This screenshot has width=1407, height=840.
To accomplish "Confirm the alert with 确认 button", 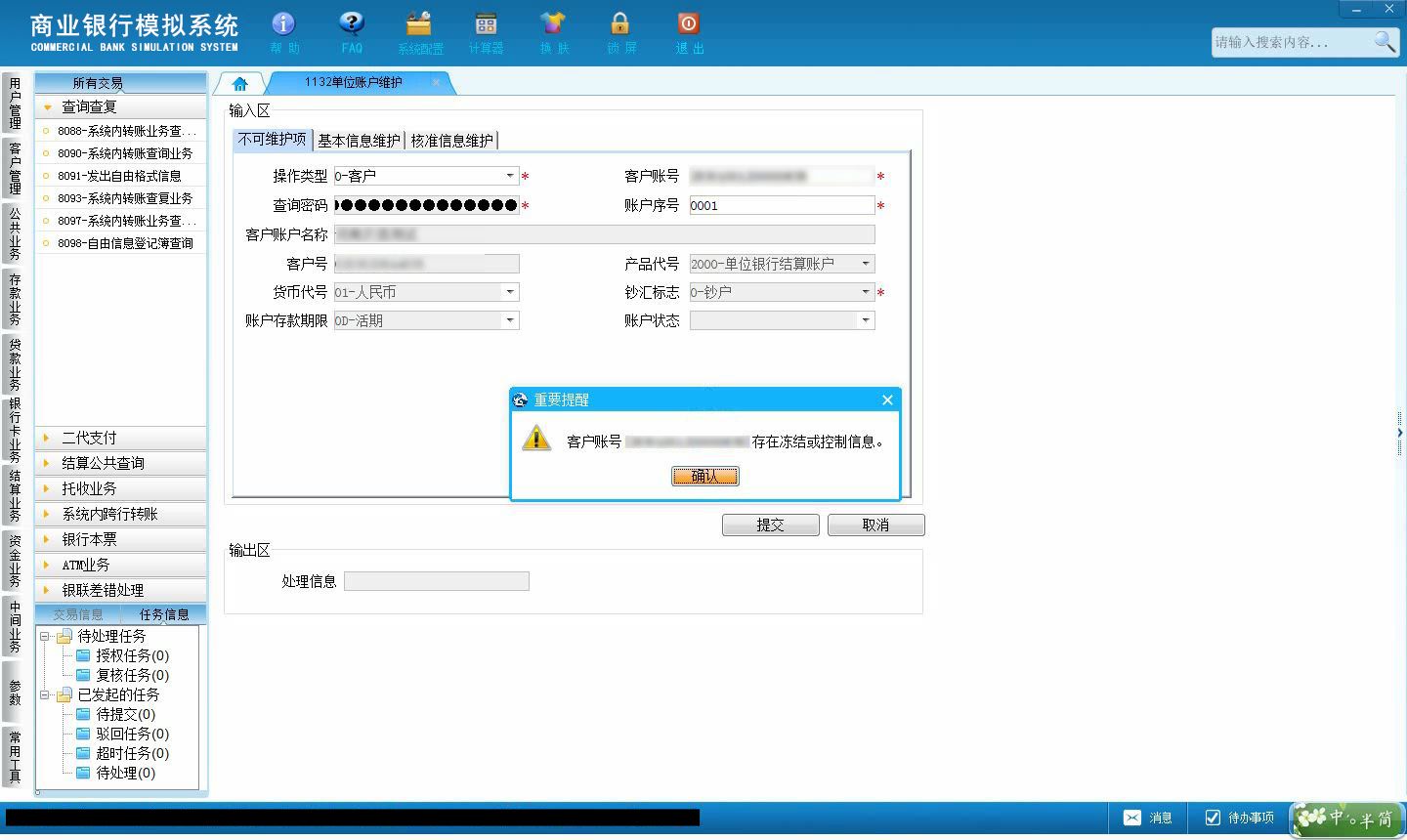I will (704, 476).
